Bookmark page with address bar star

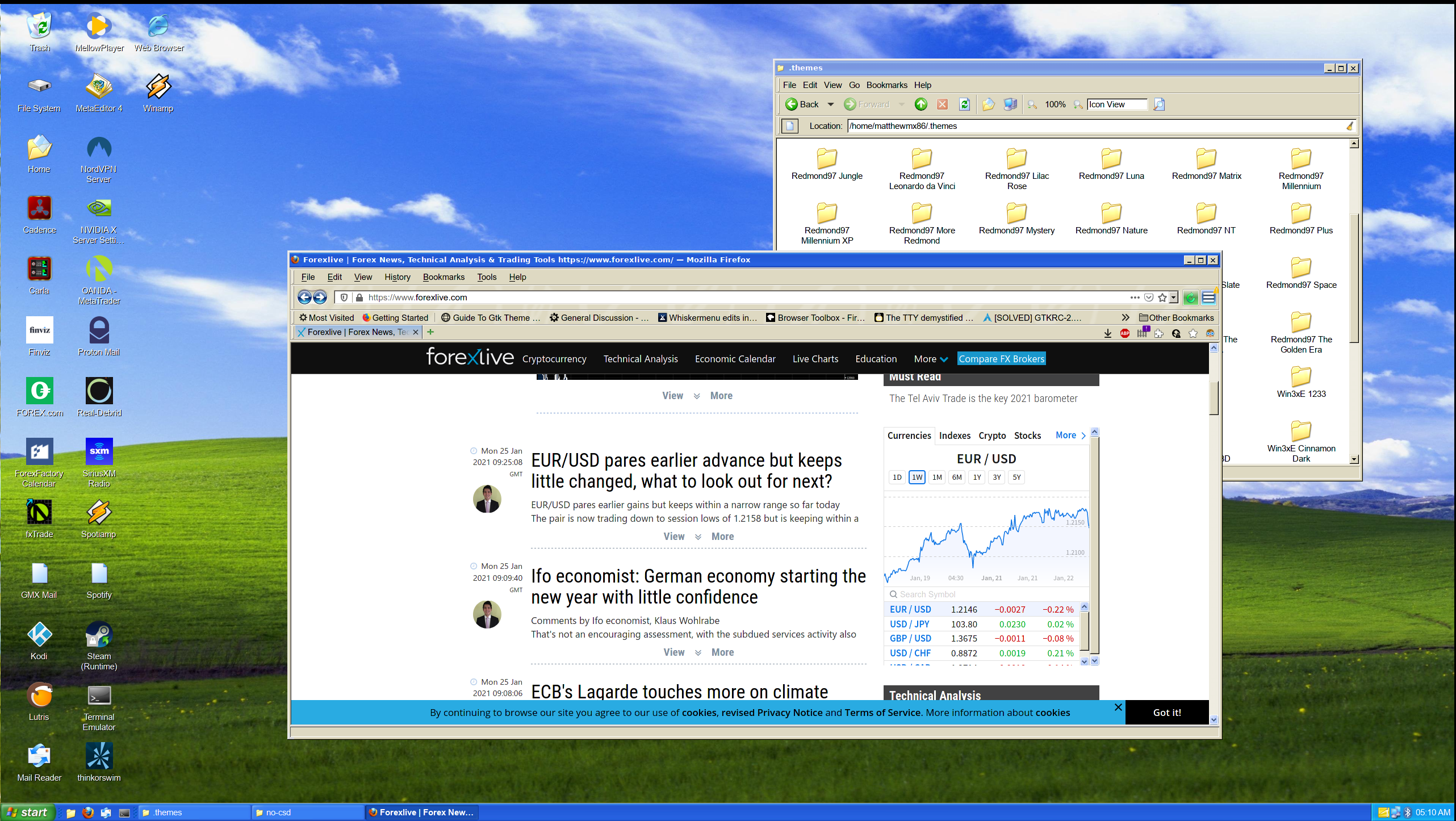(x=1162, y=298)
